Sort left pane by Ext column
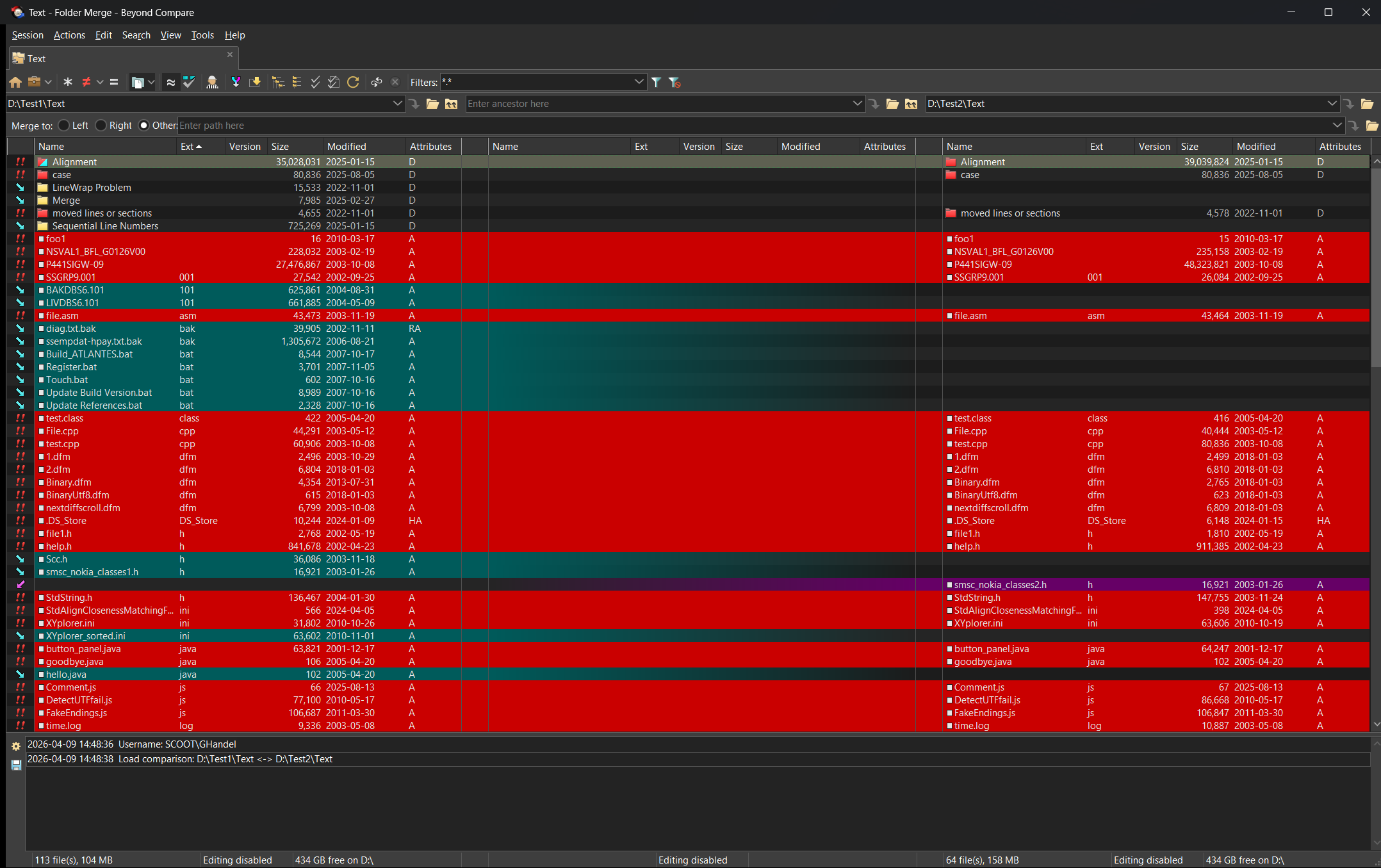Image resolution: width=1381 pixels, height=868 pixels. tap(201, 147)
